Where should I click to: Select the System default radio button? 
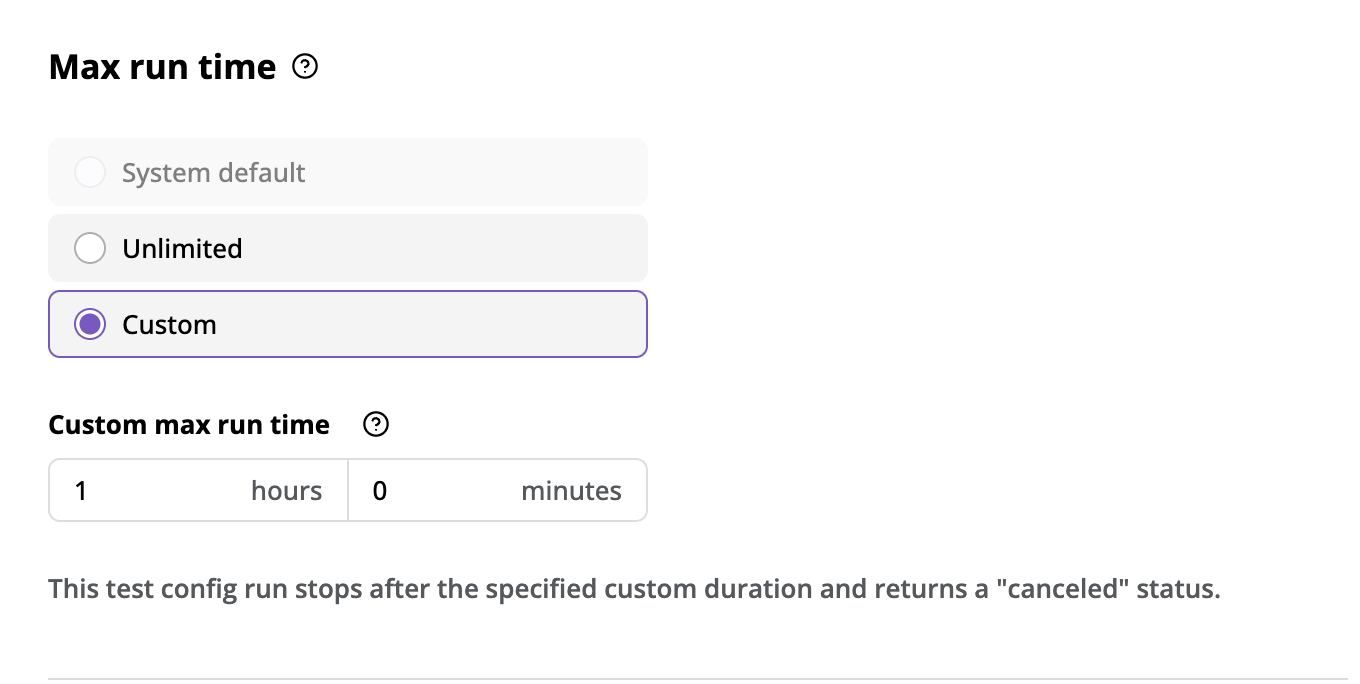(x=90, y=172)
